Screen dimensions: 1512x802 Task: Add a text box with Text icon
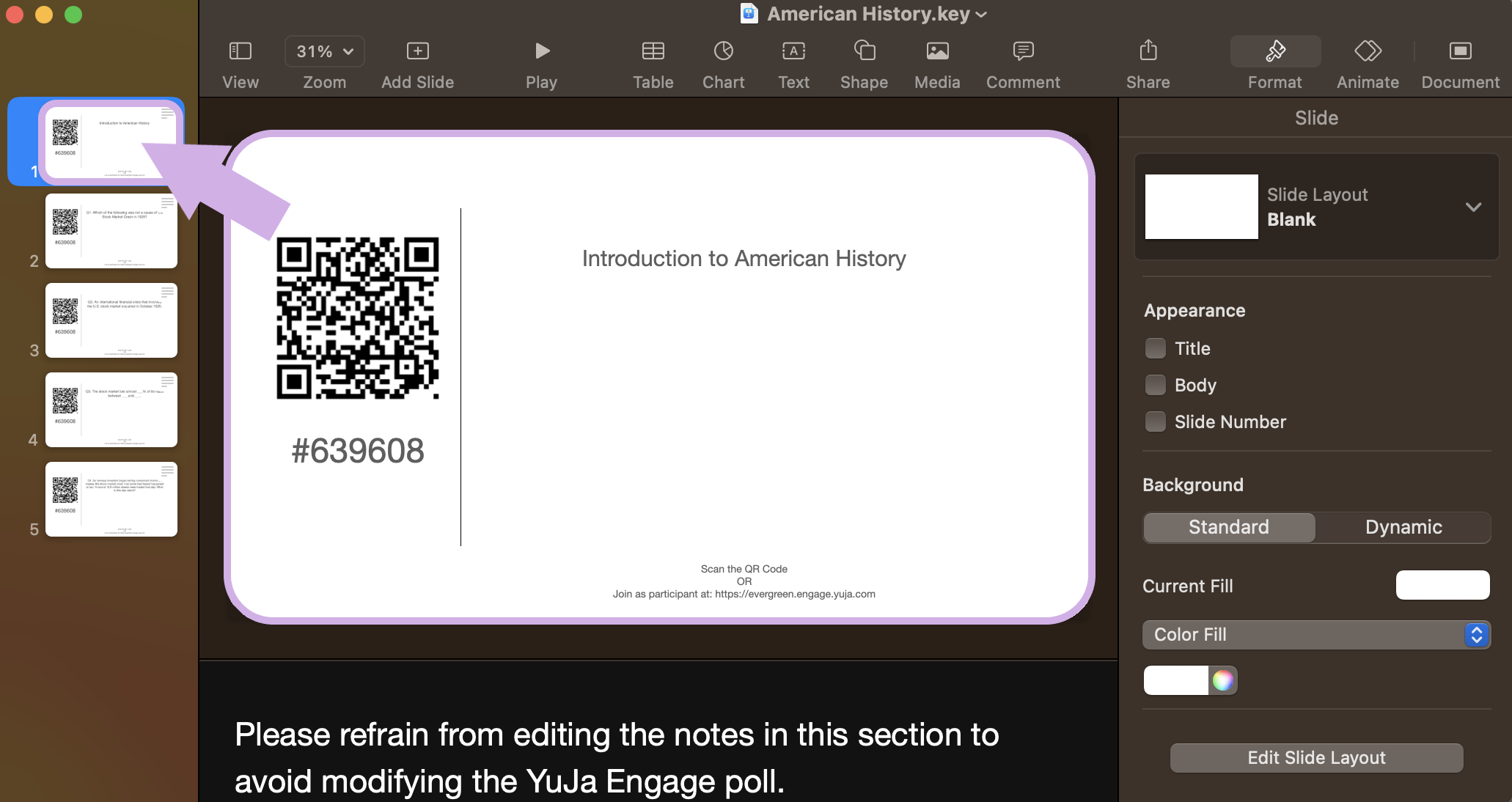(x=793, y=51)
